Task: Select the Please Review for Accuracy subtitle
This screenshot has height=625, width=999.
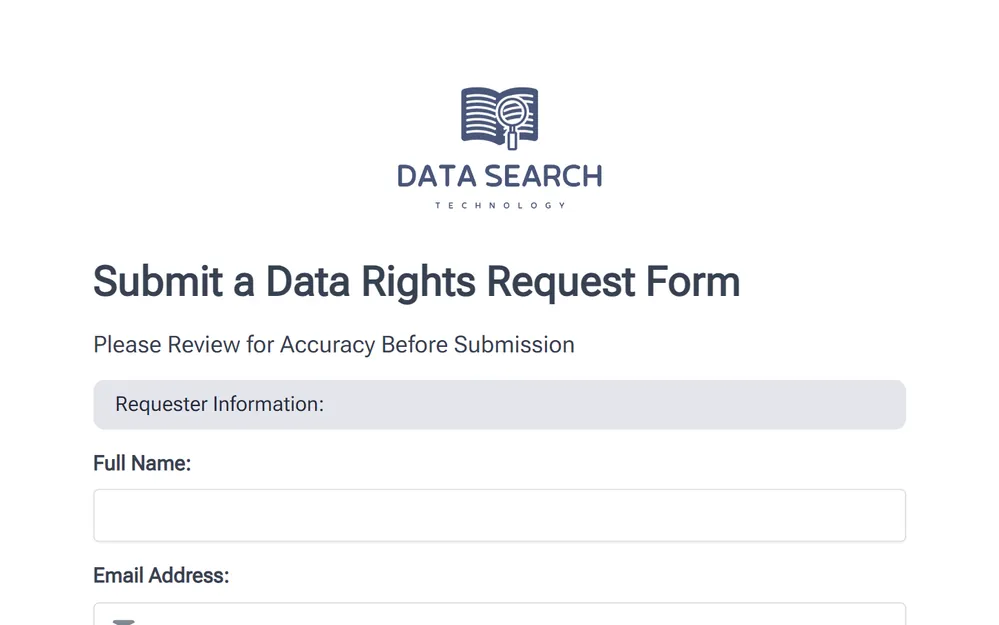Action: (x=334, y=344)
